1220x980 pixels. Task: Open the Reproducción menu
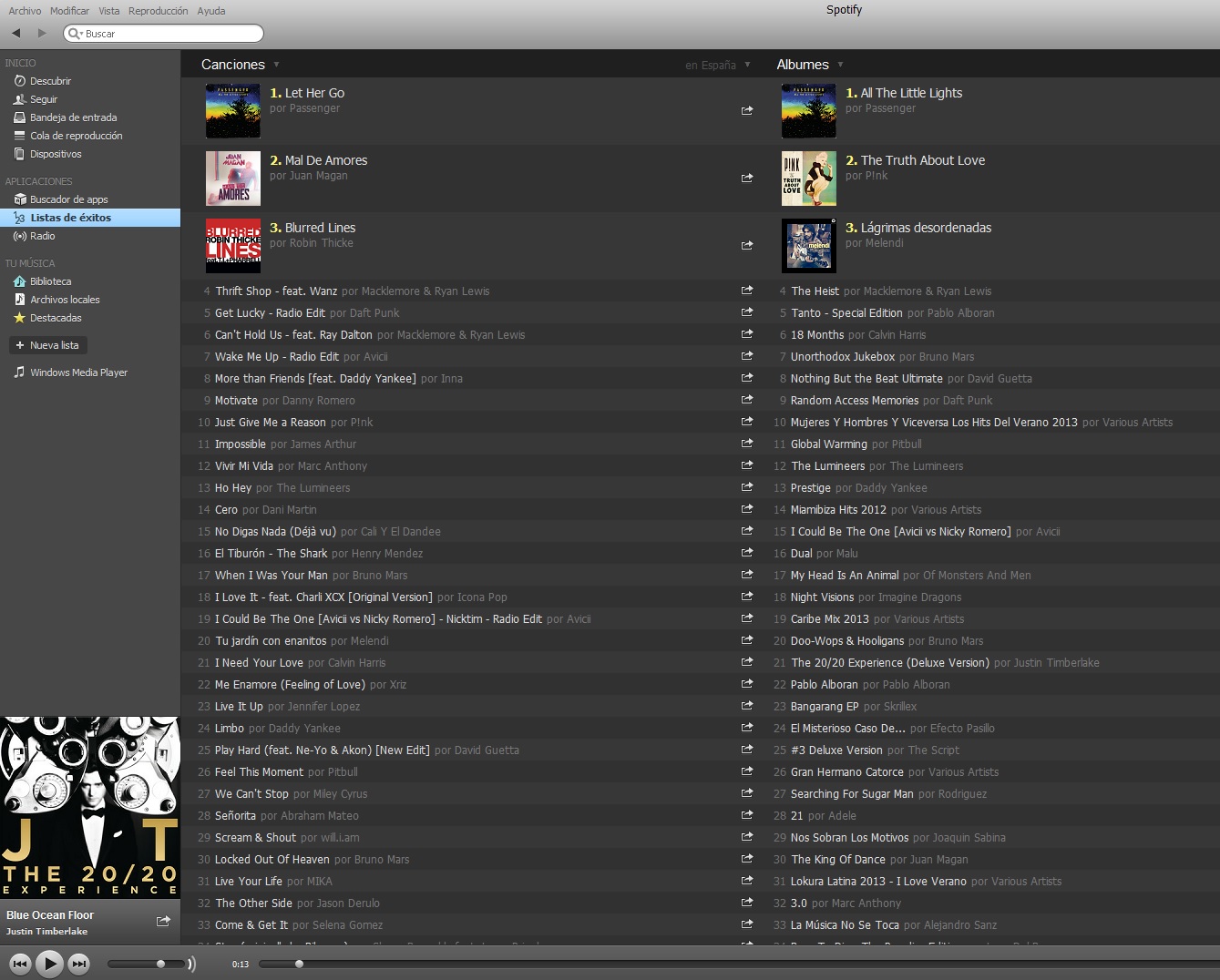tap(159, 11)
